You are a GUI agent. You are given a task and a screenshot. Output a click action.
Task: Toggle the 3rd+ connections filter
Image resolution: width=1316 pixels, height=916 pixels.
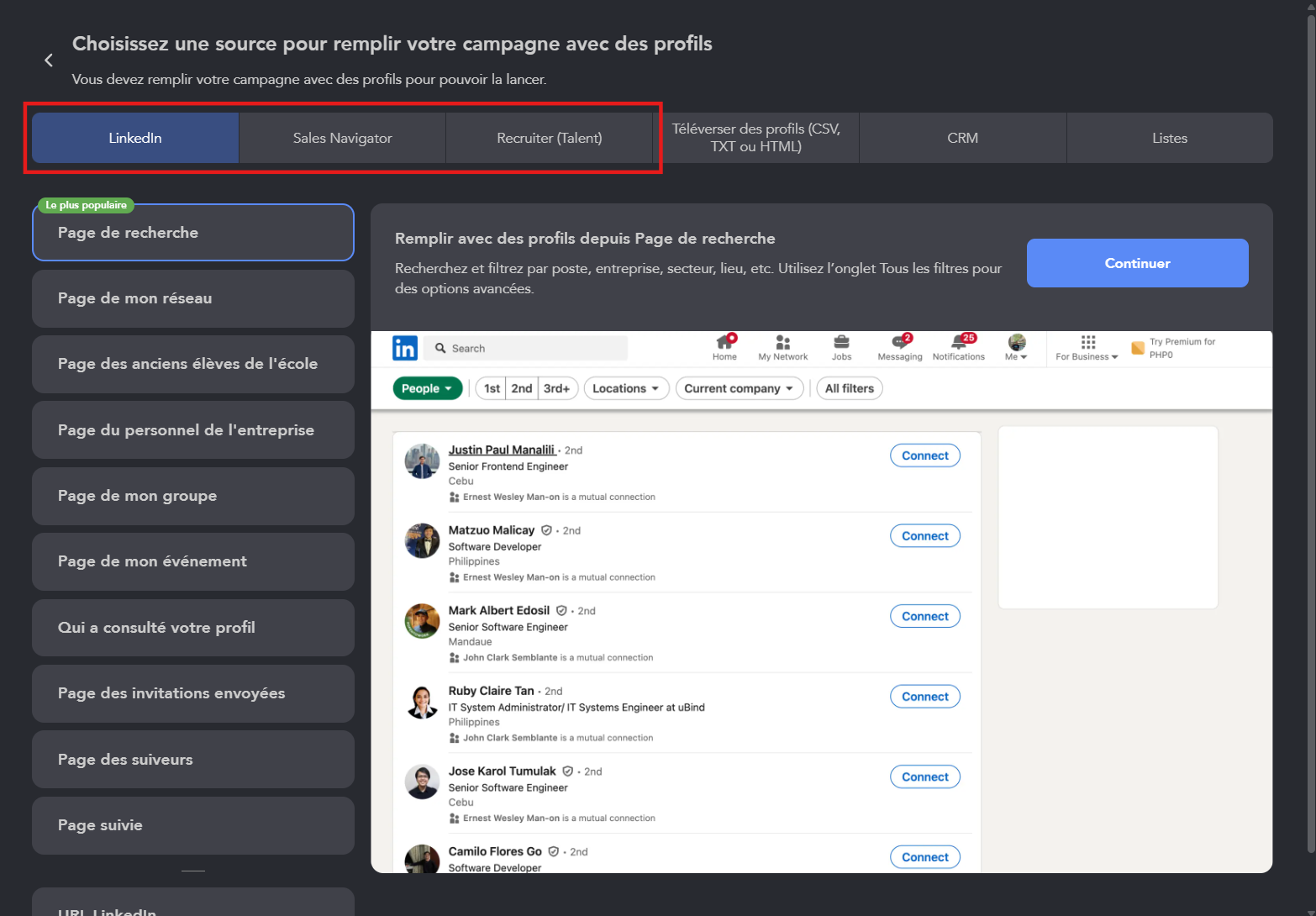point(557,388)
